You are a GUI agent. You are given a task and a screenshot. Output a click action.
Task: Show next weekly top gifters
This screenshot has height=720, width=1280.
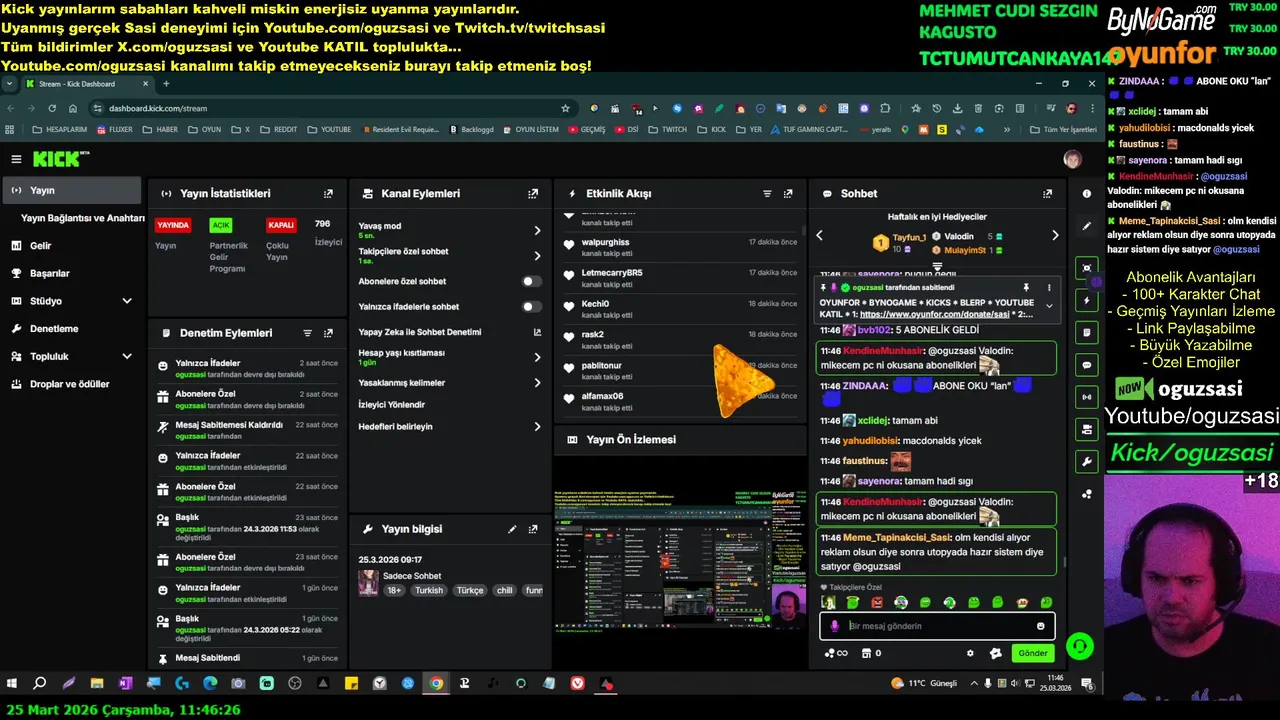coord(1054,235)
